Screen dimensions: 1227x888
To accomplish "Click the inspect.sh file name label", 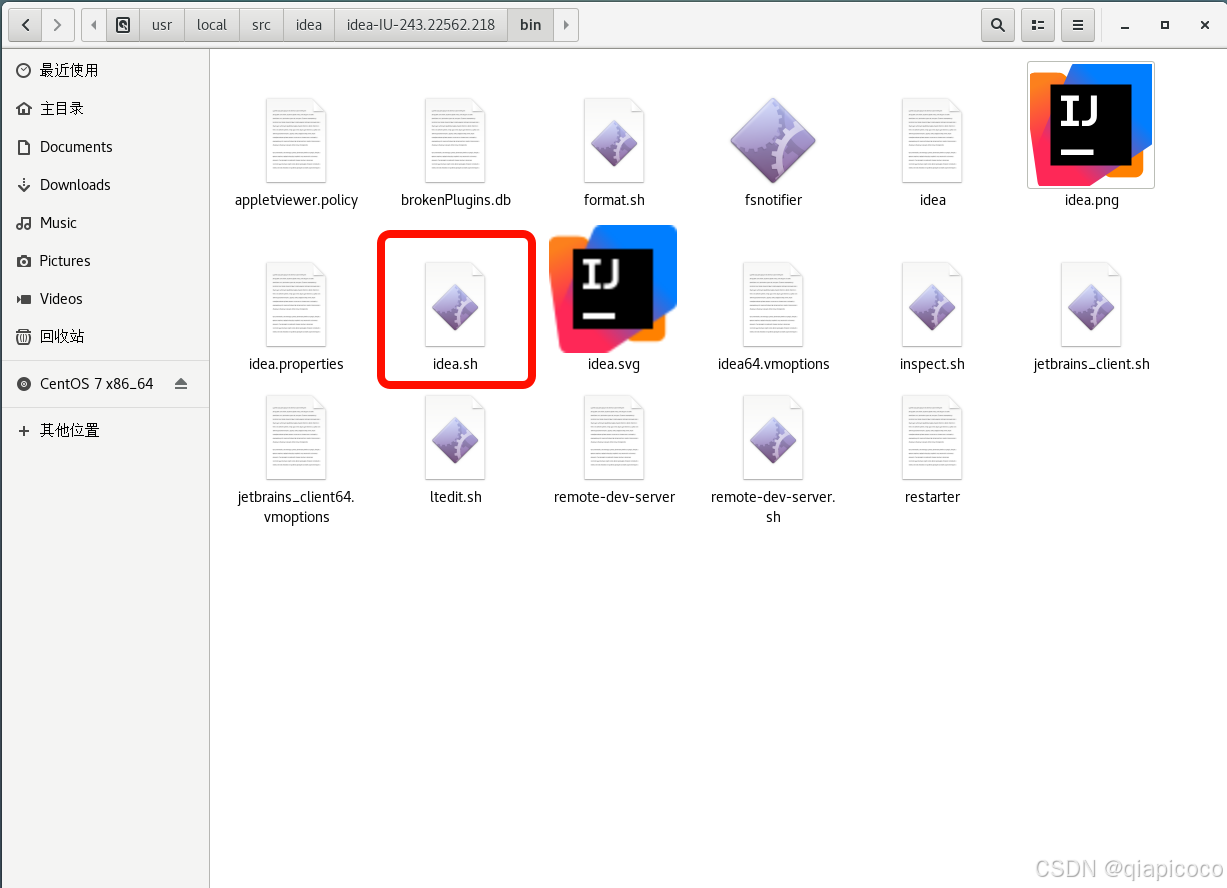I will (x=932, y=364).
